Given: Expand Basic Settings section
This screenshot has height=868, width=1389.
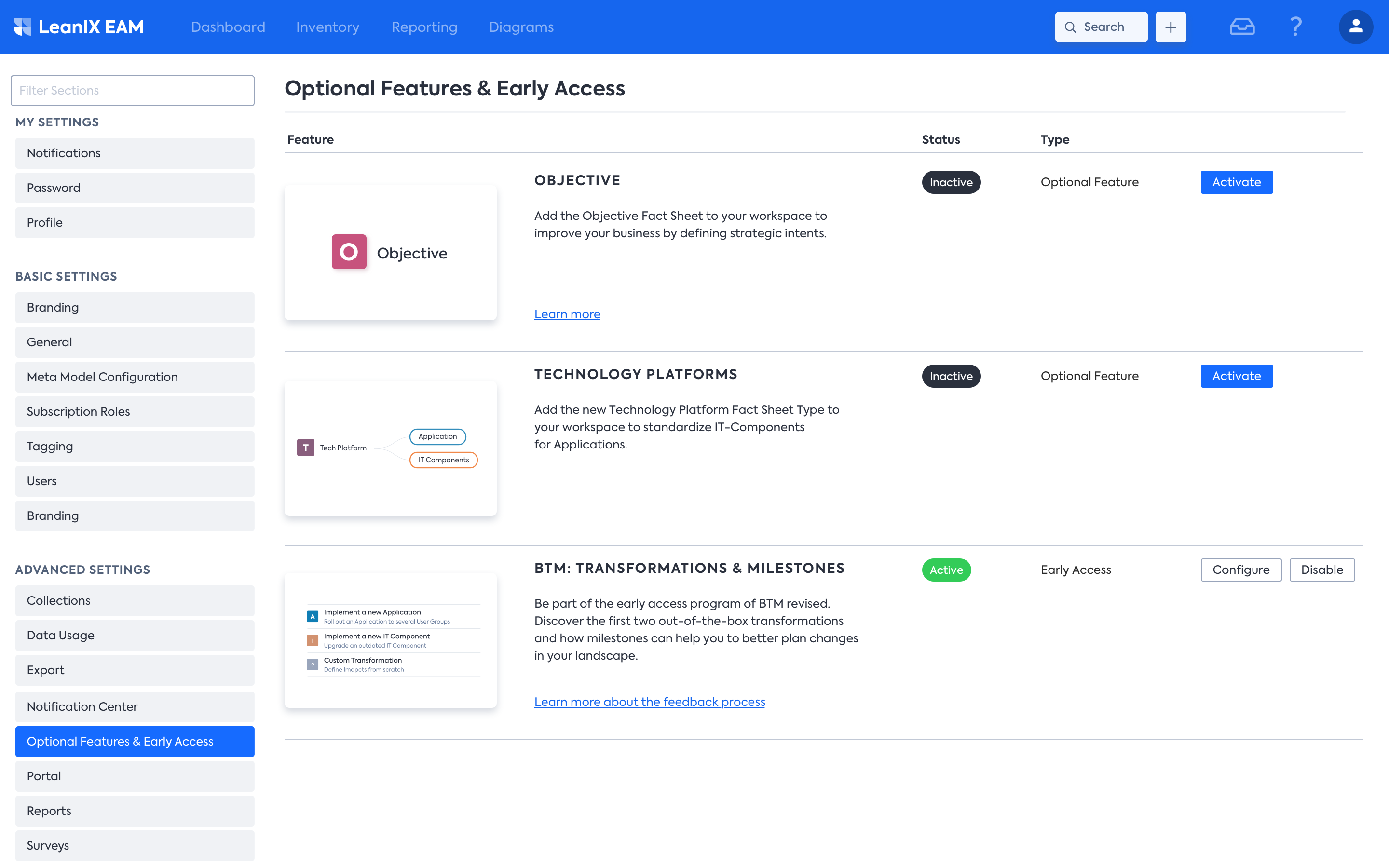Looking at the screenshot, I should point(66,276).
